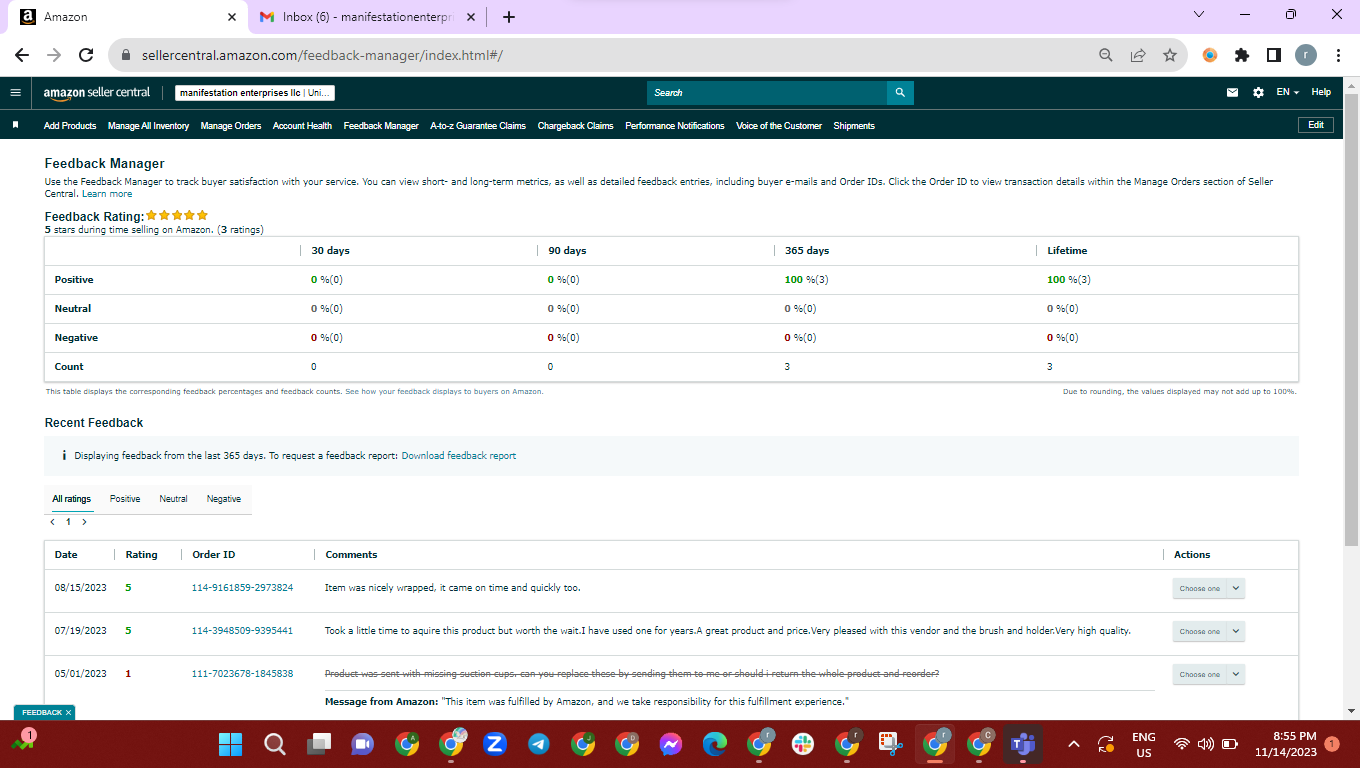Bookmark this page with the star icon
Image resolution: width=1360 pixels, height=768 pixels.
1169,56
